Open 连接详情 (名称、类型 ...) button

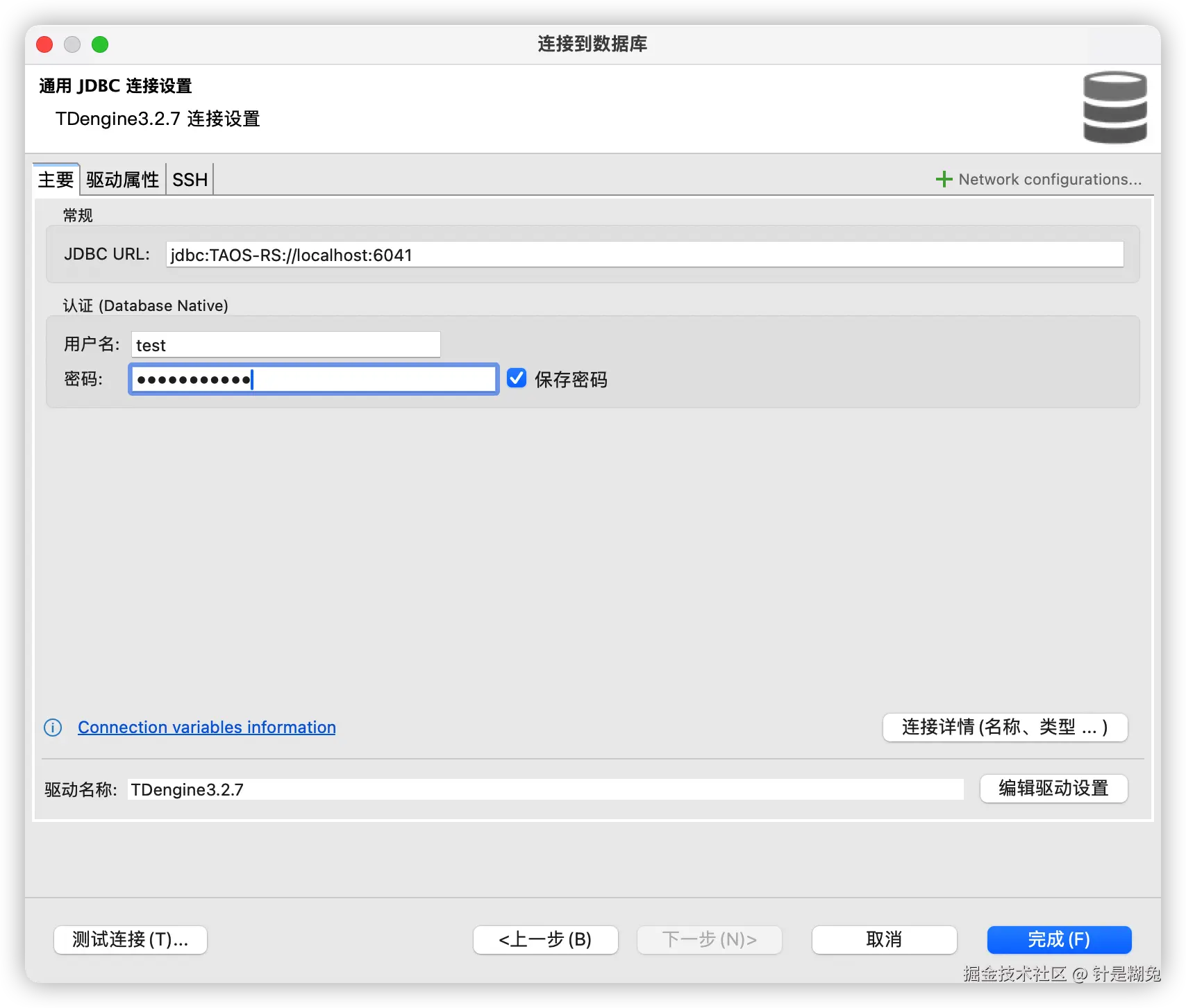(1005, 727)
